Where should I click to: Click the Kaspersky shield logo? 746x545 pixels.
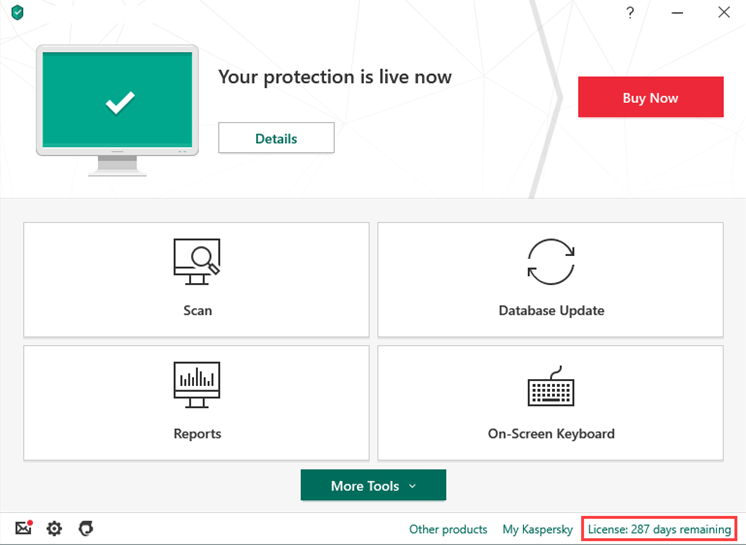click(x=18, y=12)
